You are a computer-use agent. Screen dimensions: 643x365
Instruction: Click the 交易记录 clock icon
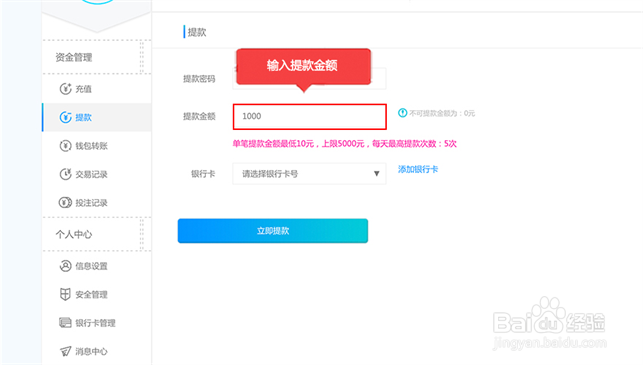(x=66, y=174)
